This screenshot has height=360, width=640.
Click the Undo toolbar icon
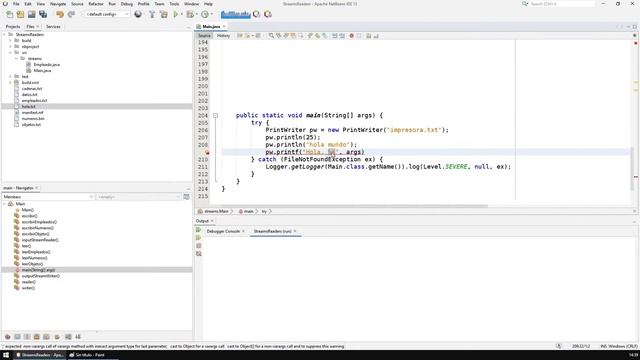click(x=60, y=14)
